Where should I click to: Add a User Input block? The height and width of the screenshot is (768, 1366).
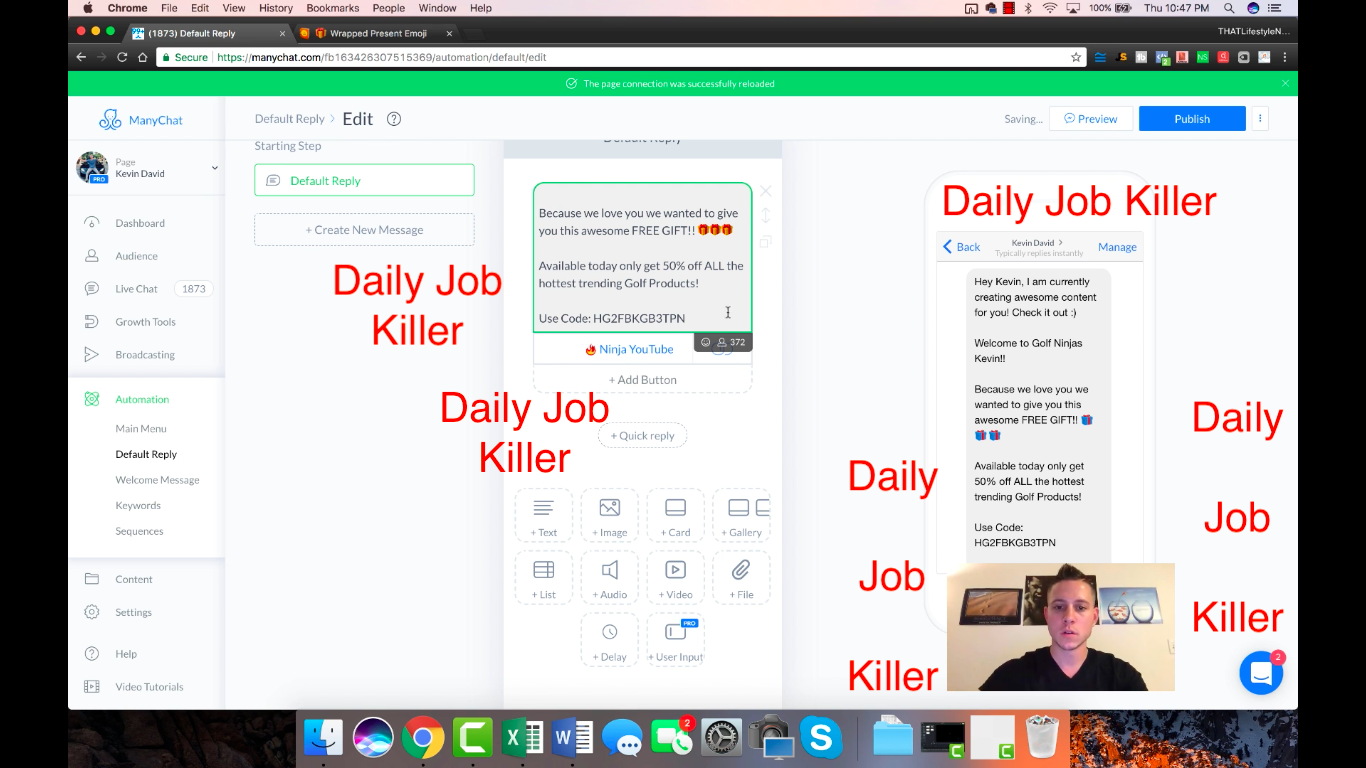676,640
